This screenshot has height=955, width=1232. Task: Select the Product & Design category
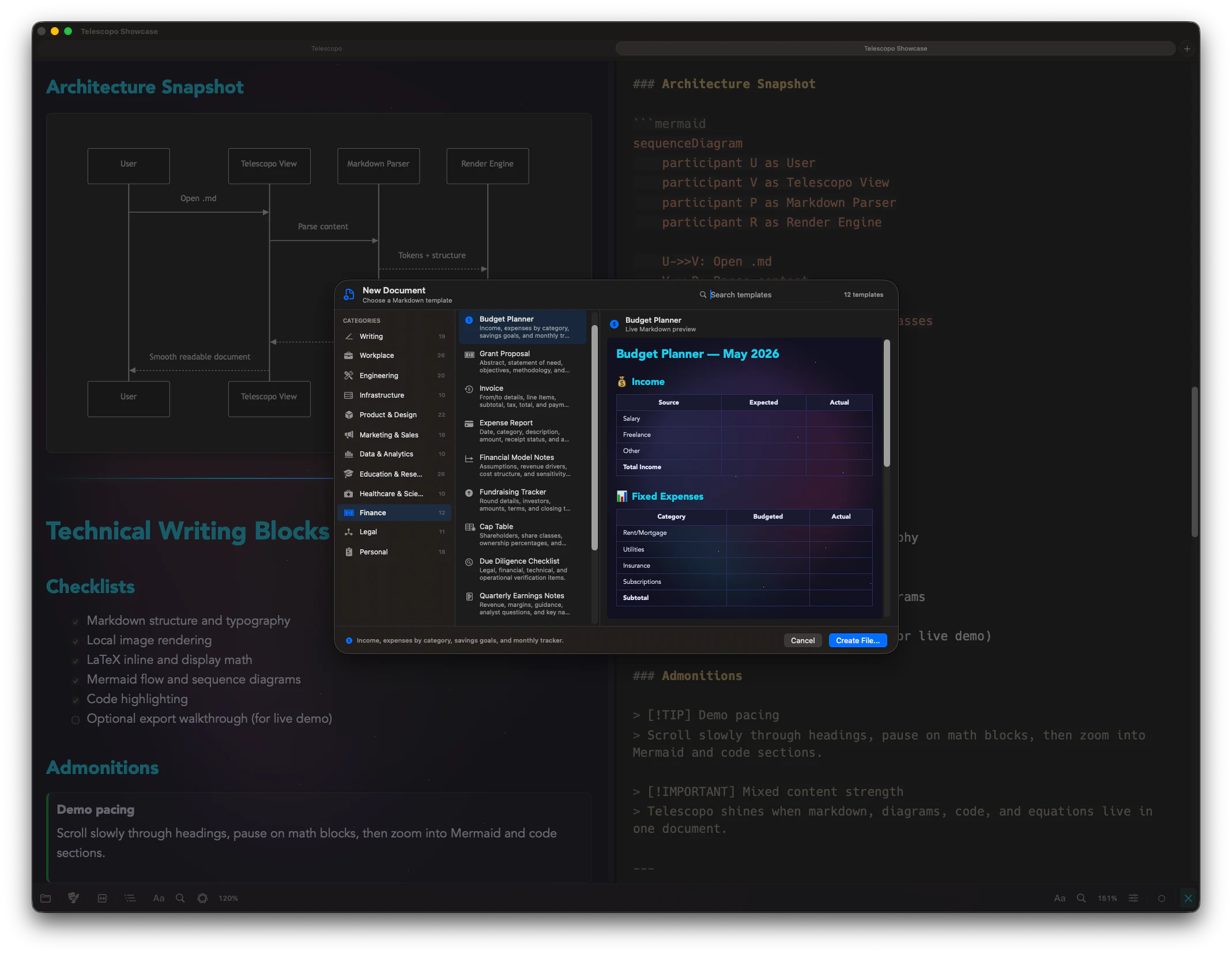tap(394, 414)
